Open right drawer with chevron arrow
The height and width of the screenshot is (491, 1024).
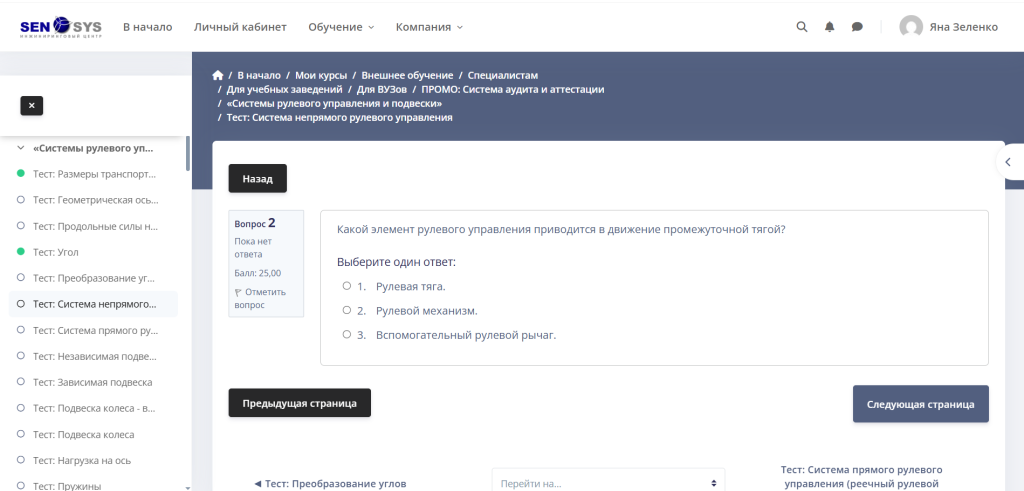point(1008,162)
